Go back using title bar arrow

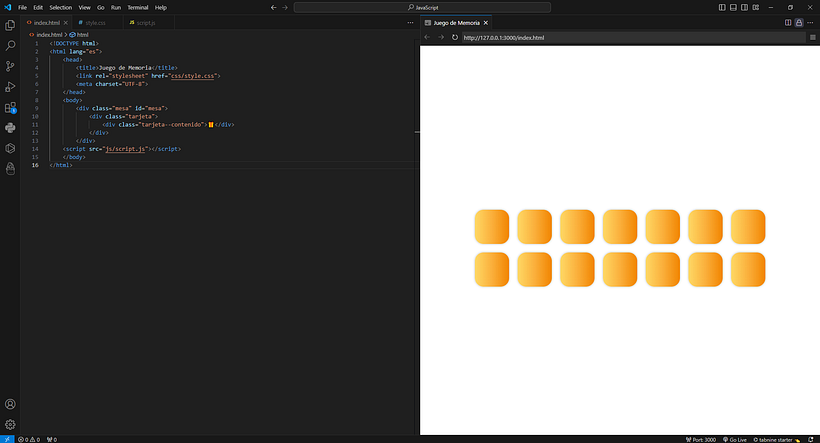coord(274,7)
